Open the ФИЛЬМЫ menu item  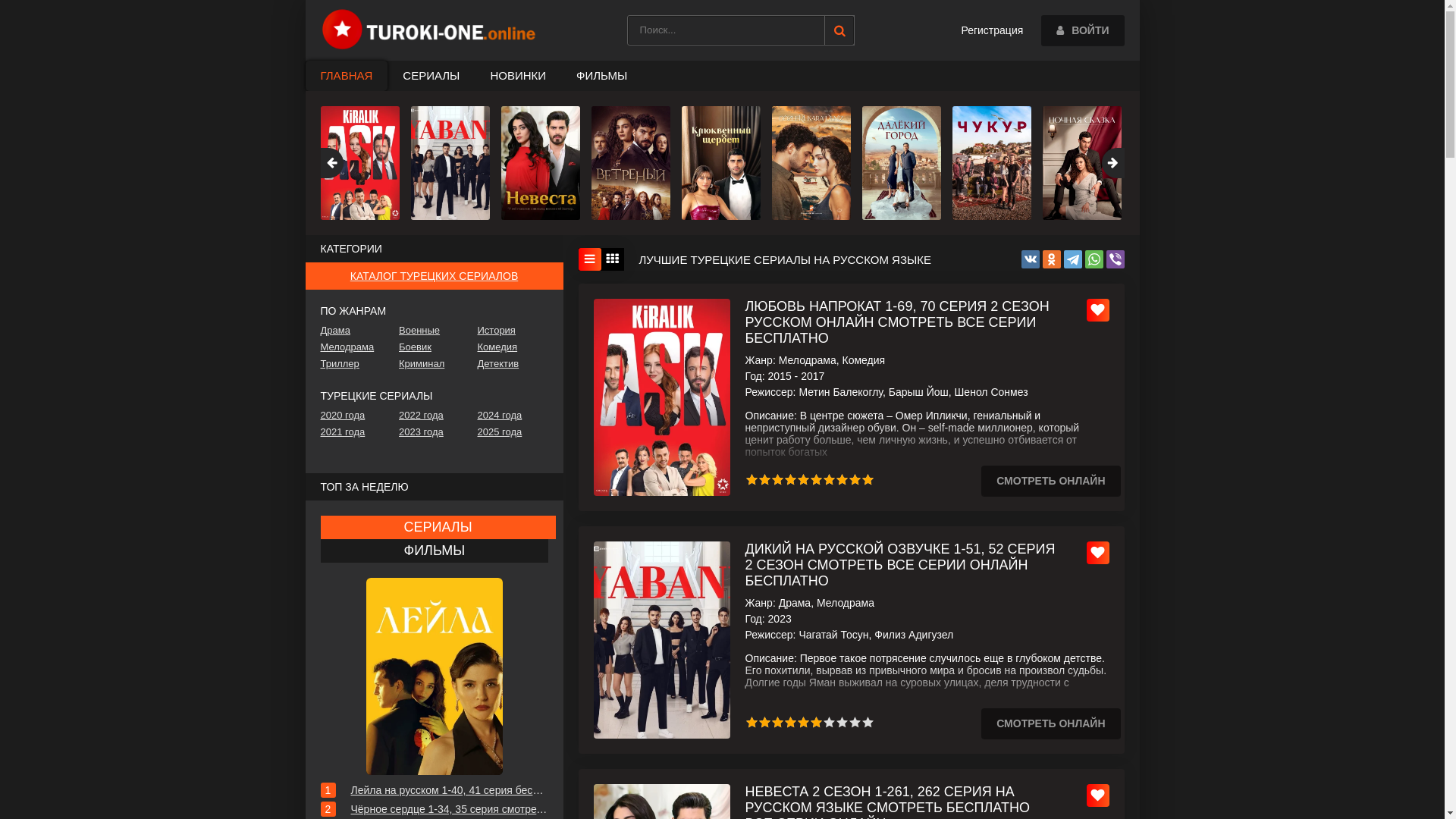point(601,76)
